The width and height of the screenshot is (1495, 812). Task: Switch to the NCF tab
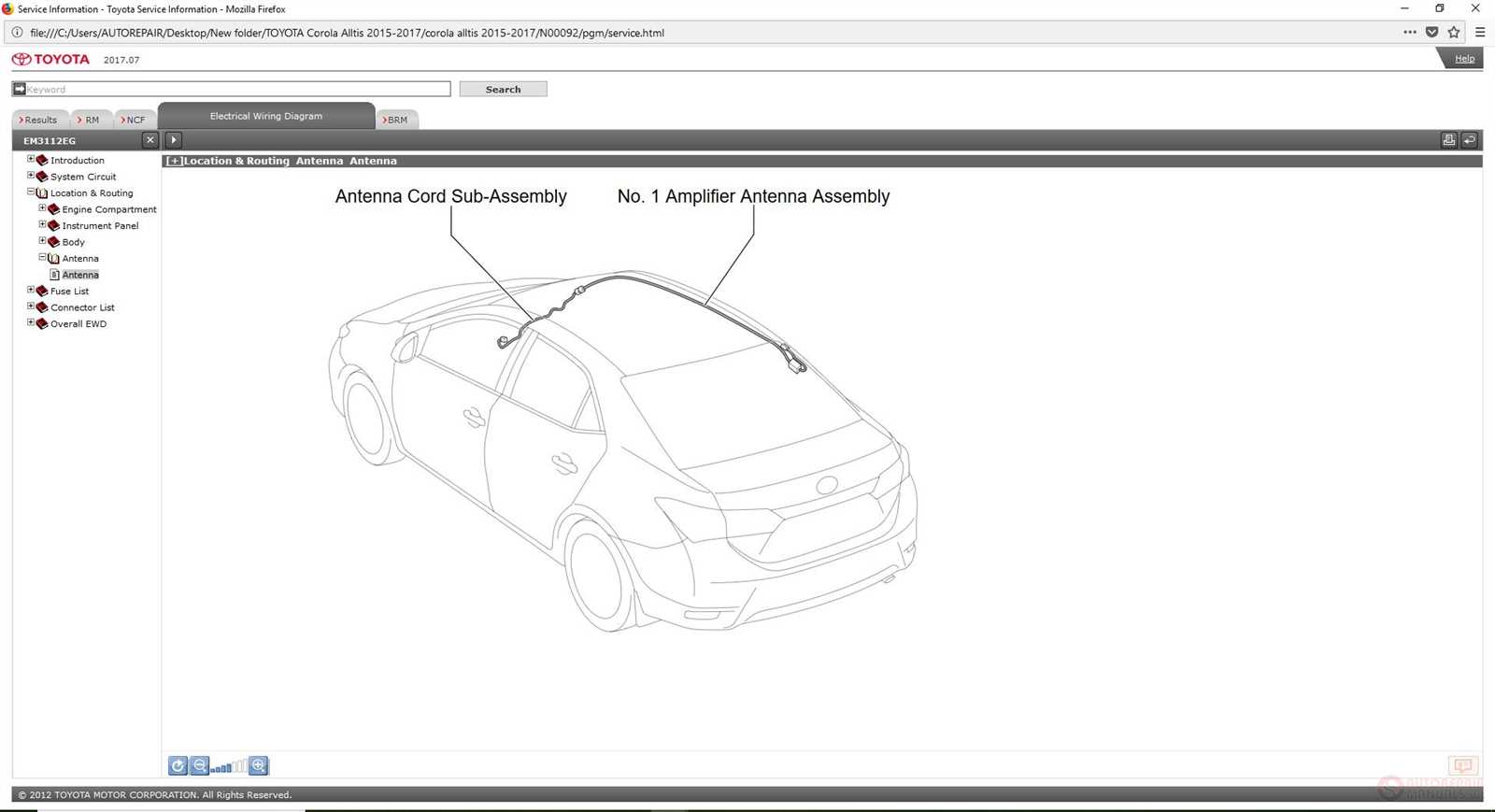134,120
